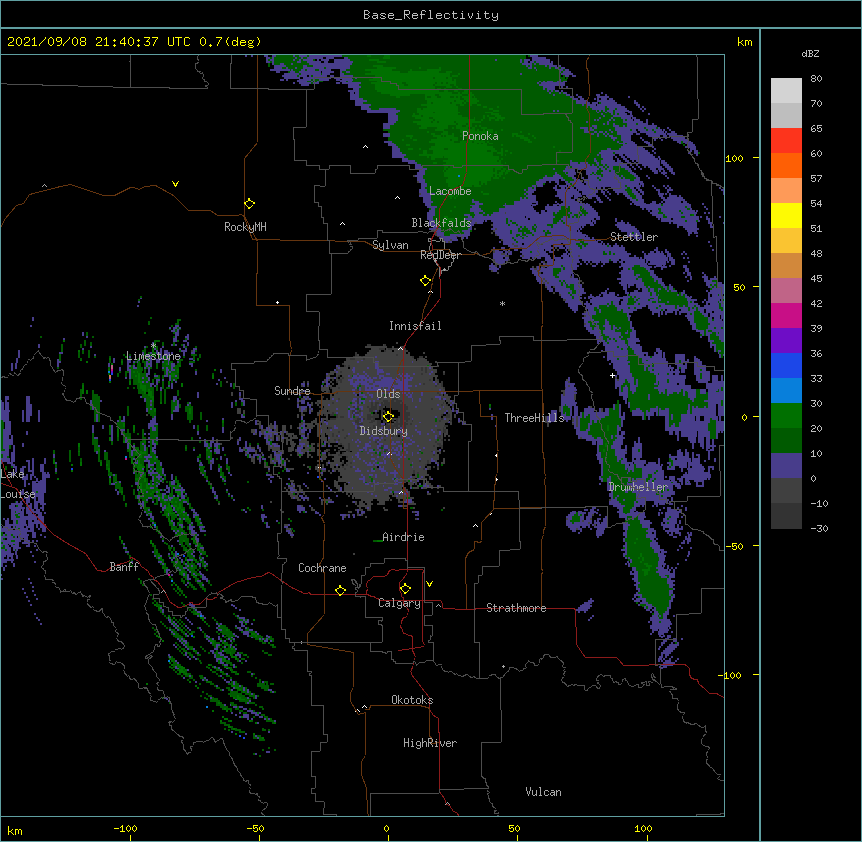Click the RockyMH map label

245,228
